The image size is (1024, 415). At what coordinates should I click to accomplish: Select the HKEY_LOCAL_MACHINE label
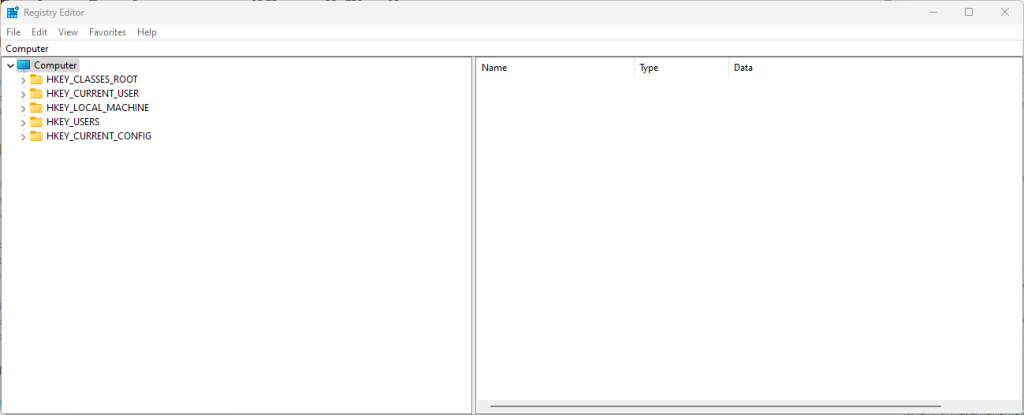click(98, 108)
